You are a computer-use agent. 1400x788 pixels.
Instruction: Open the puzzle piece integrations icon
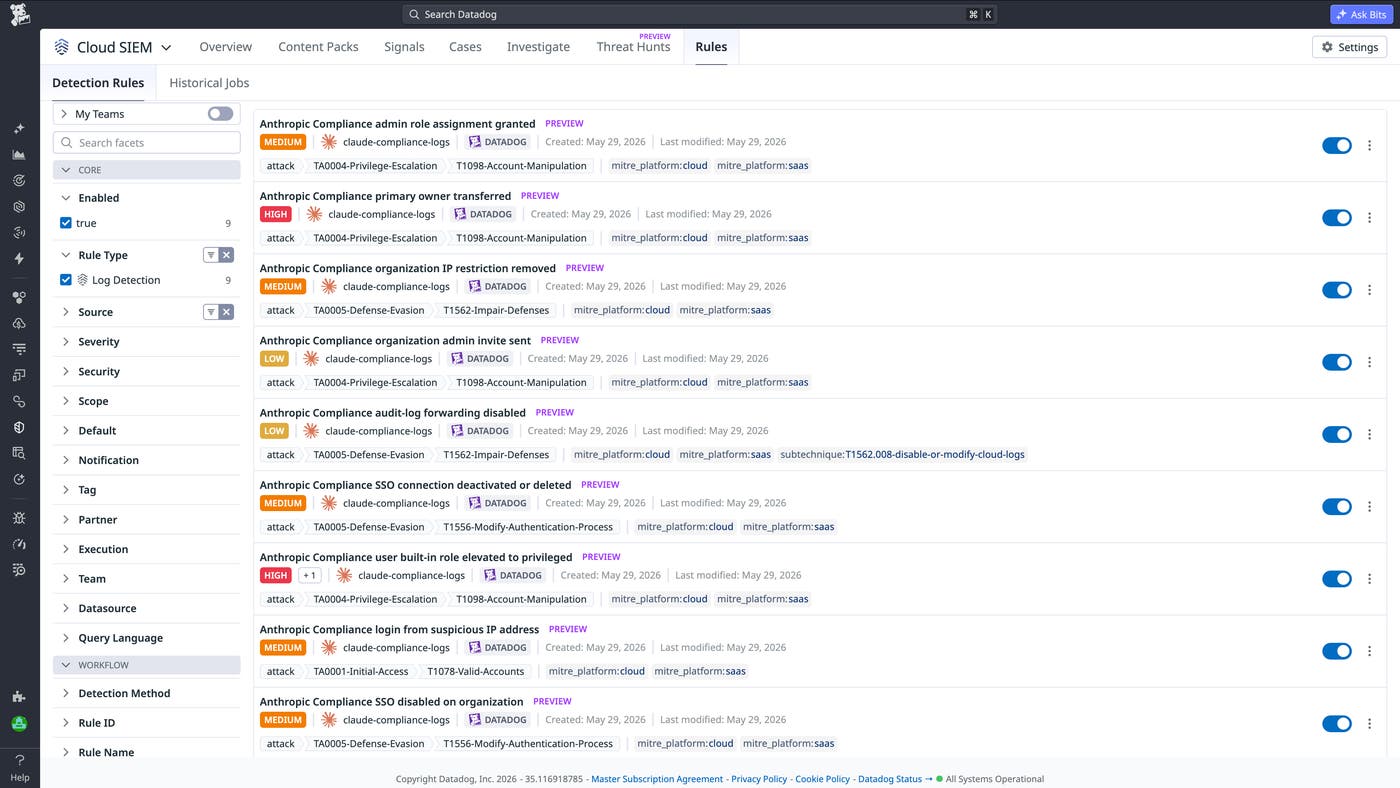[x=19, y=697]
